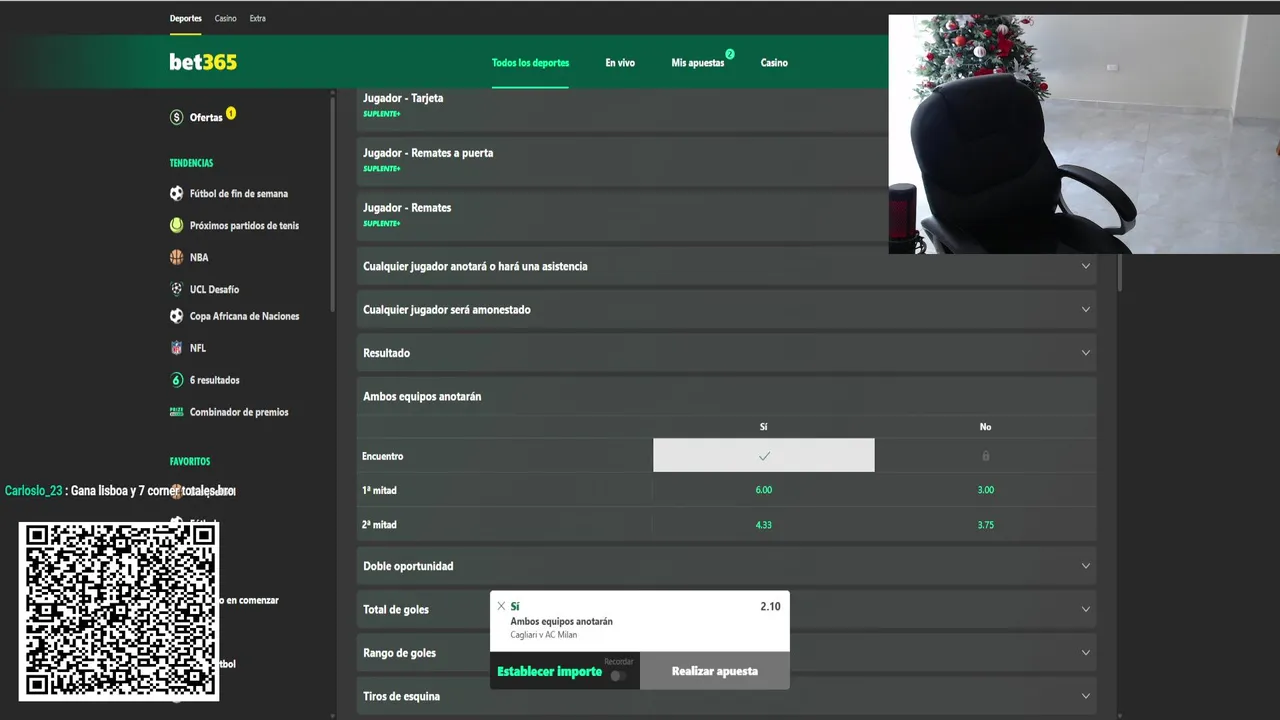Image resolution: width=1280 pixels, height=720 pixels.
Task: Expand Cualquier jugador será amonestado section
Action: tap(726, 310)
